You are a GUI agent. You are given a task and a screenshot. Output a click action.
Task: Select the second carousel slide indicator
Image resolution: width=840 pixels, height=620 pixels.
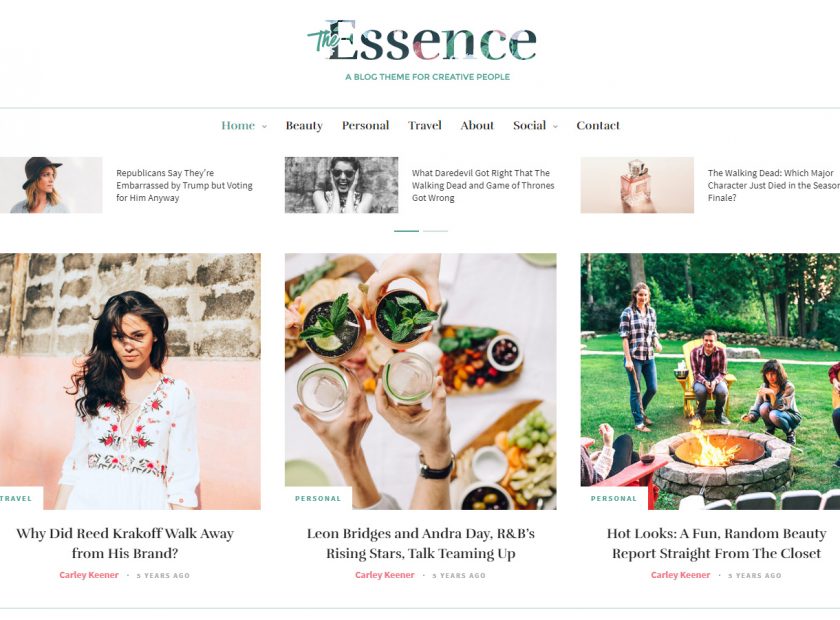pyautogui.click(x=436, y=231)
